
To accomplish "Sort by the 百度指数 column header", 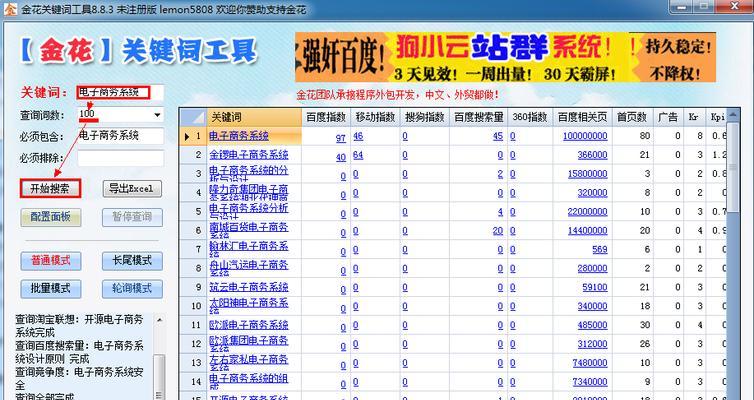I will point(325,117).
